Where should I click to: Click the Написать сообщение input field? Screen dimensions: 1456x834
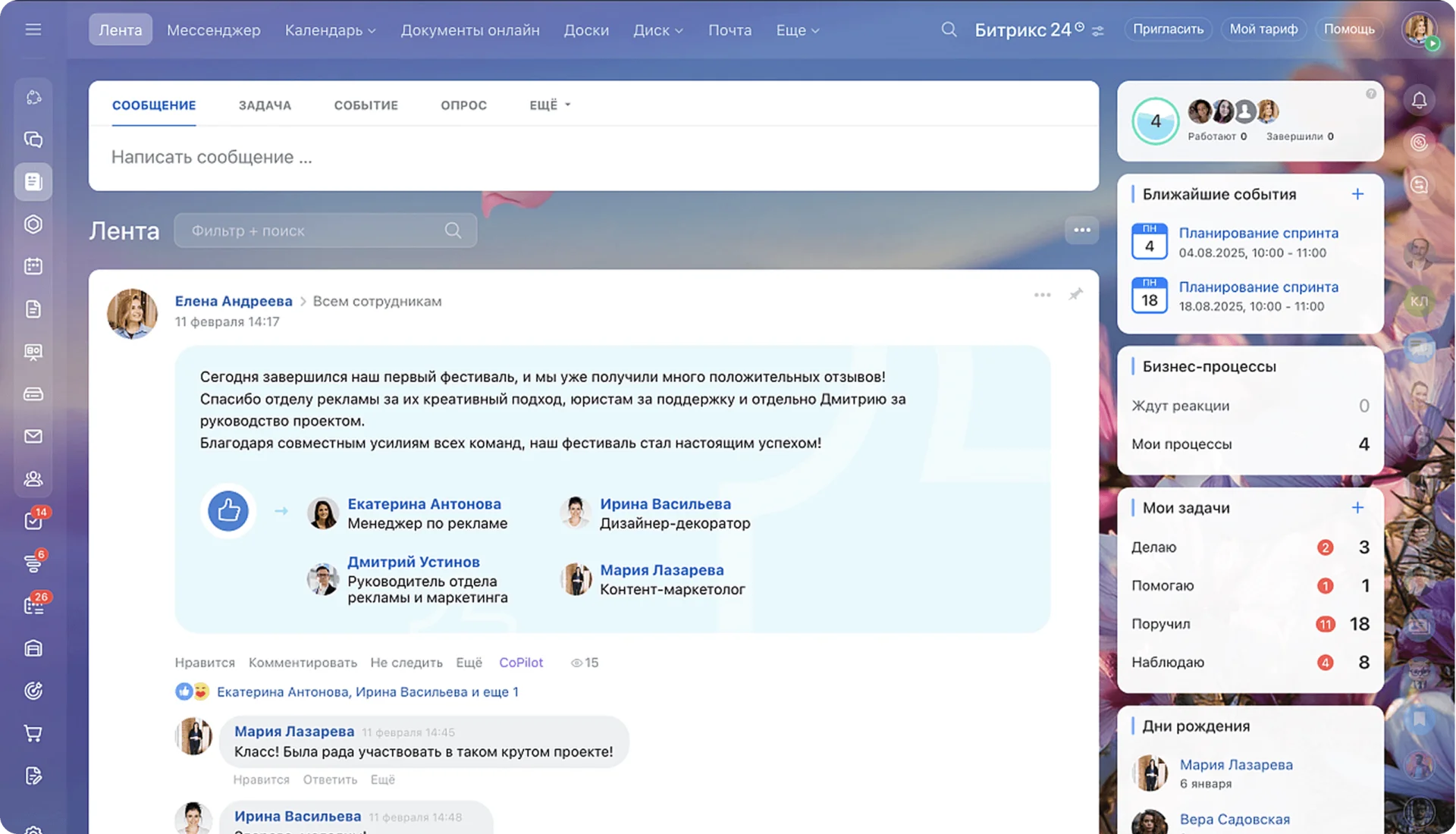[379, 157]
